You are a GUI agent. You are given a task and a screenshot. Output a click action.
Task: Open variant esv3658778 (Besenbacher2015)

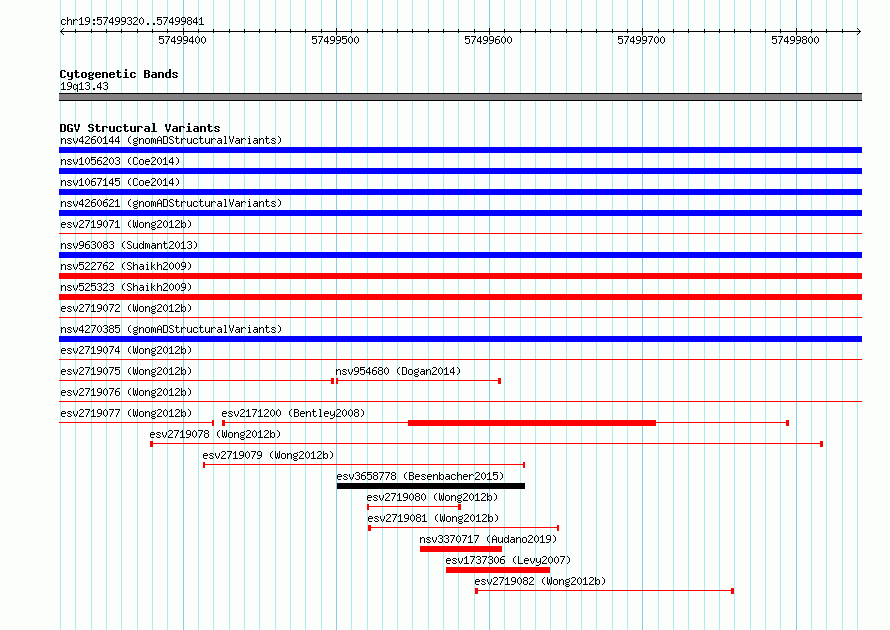point(420,476)
